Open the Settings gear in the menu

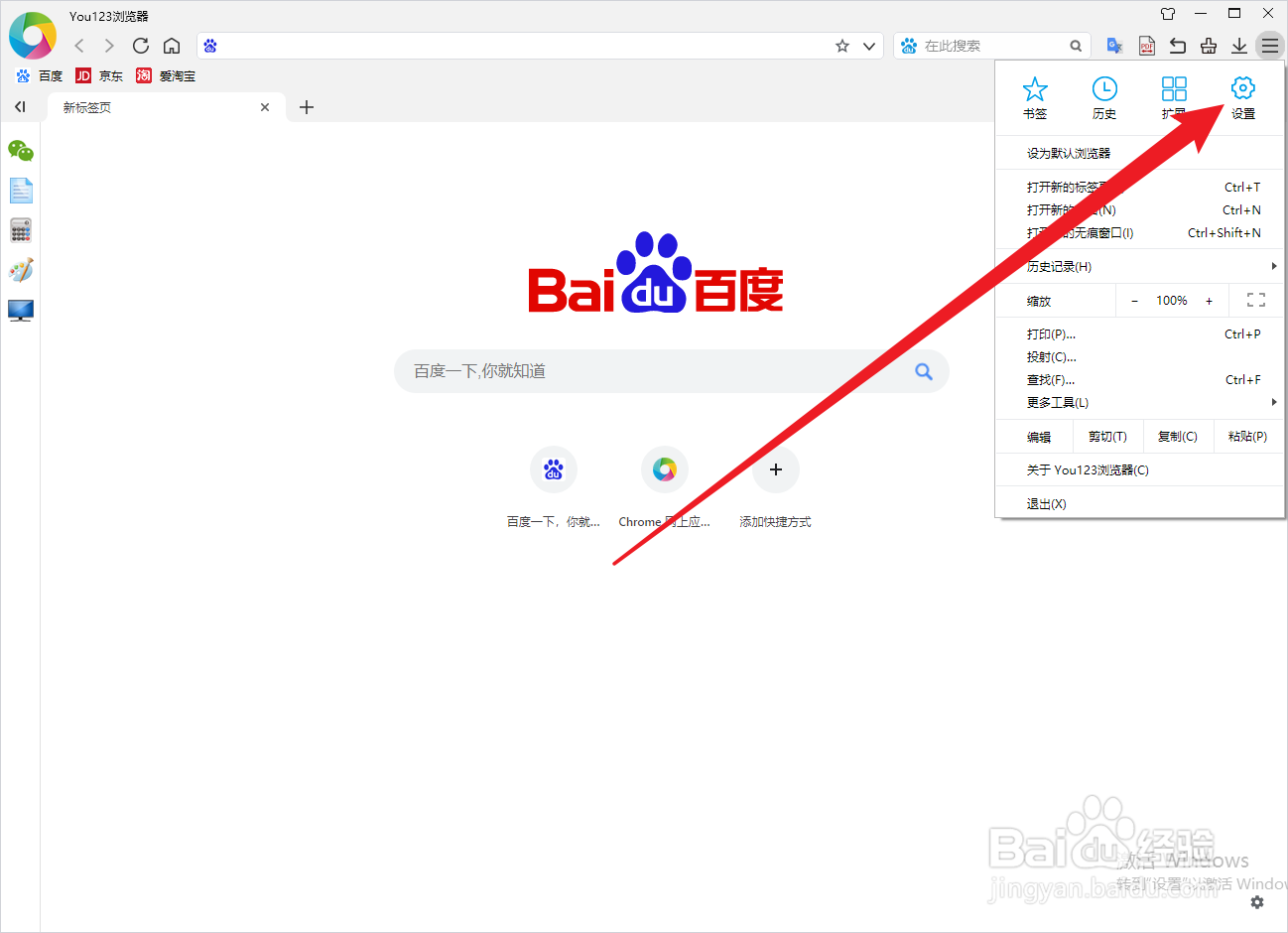1243,98
